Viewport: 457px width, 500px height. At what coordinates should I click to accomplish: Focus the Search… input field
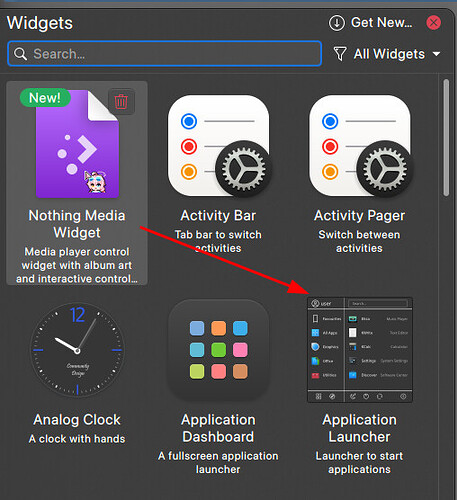coord(165,54)
